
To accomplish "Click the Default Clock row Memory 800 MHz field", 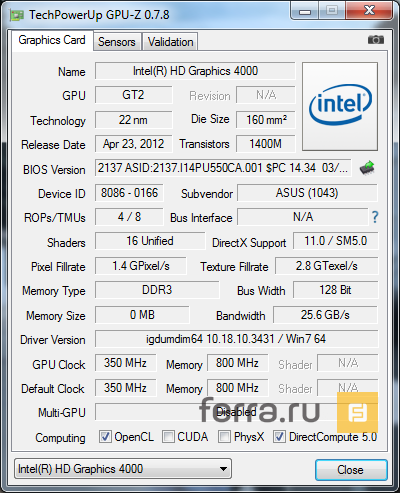I will point(238,388).
